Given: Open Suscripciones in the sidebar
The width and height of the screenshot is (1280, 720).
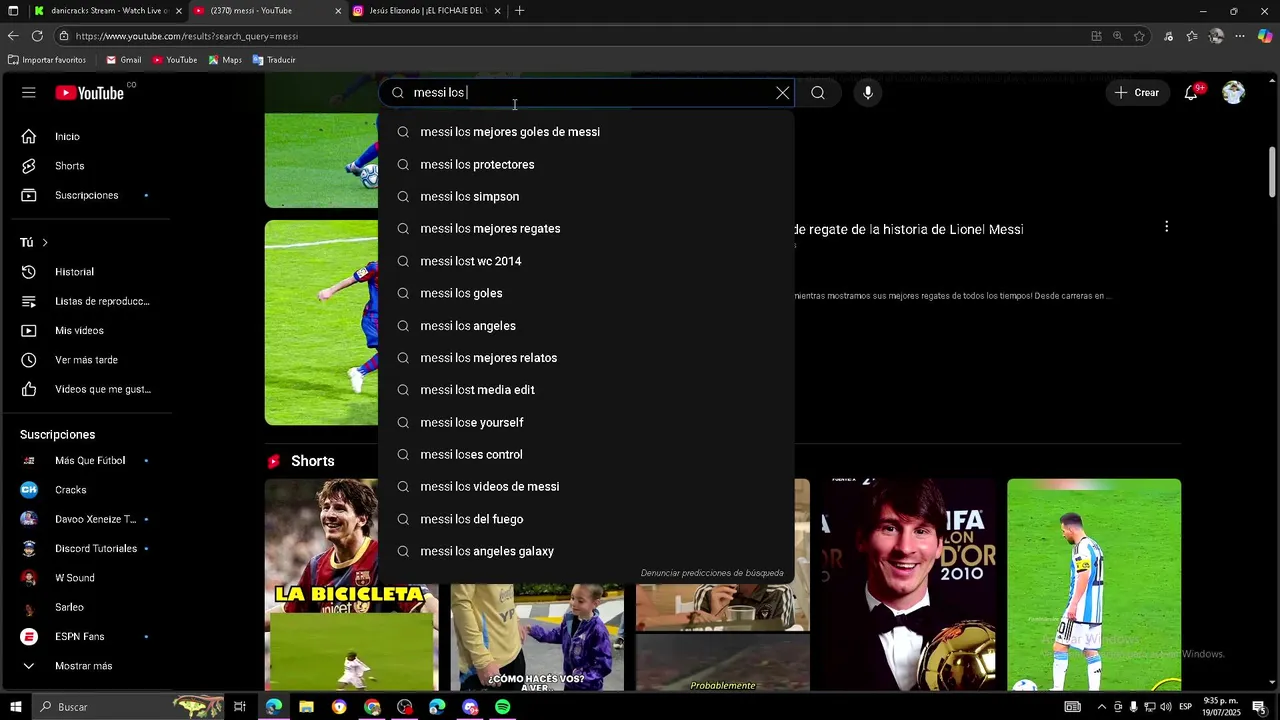Looking at the screenshot, I should point(85,195).
